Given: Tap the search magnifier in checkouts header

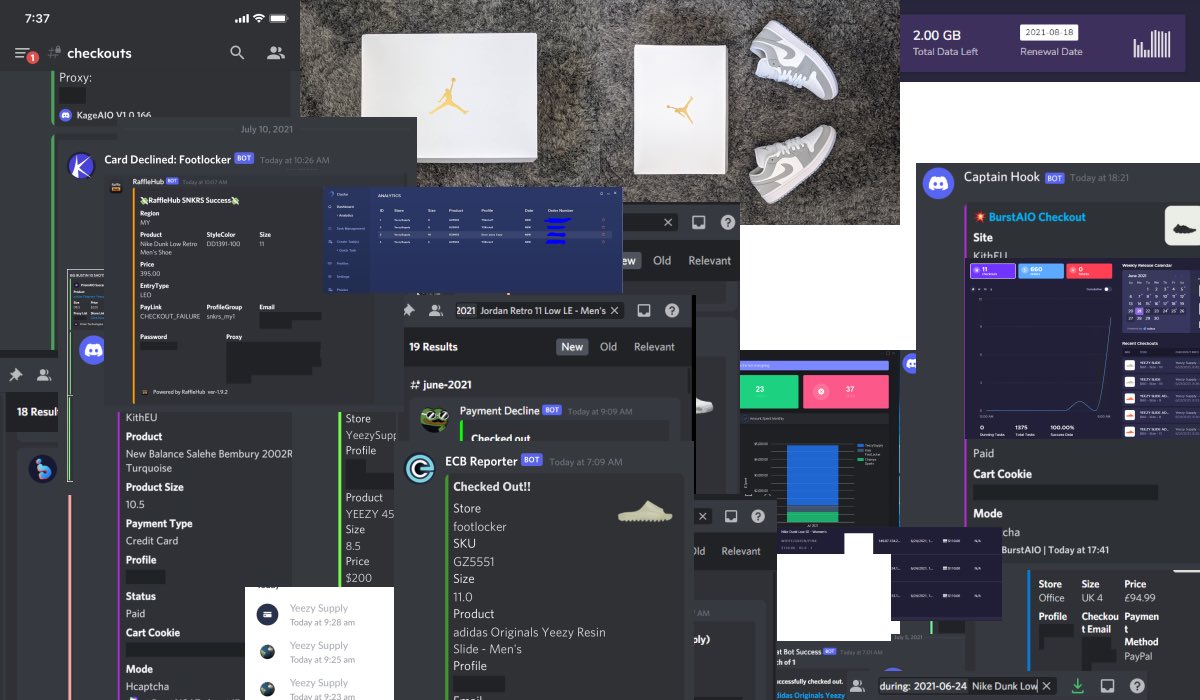Looking at the screenshot, I should pyautogui.click(x=237, y=53).
